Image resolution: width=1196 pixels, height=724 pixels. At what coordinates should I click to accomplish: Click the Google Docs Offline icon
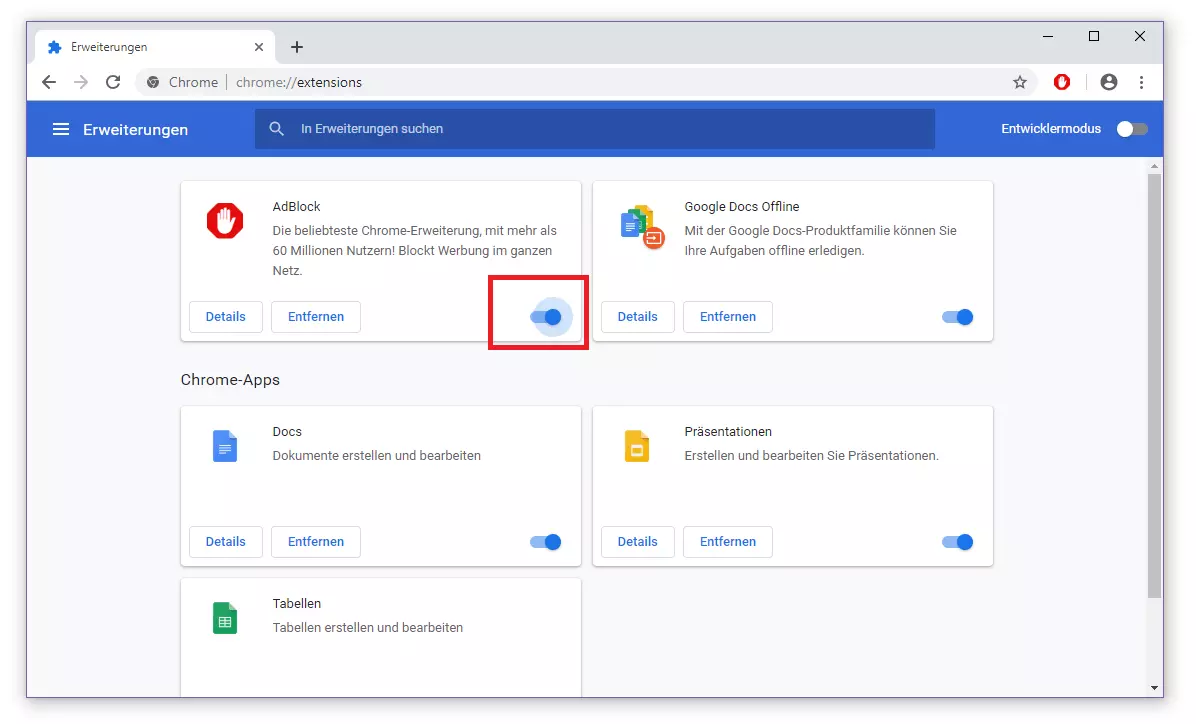tap(641, 226)
